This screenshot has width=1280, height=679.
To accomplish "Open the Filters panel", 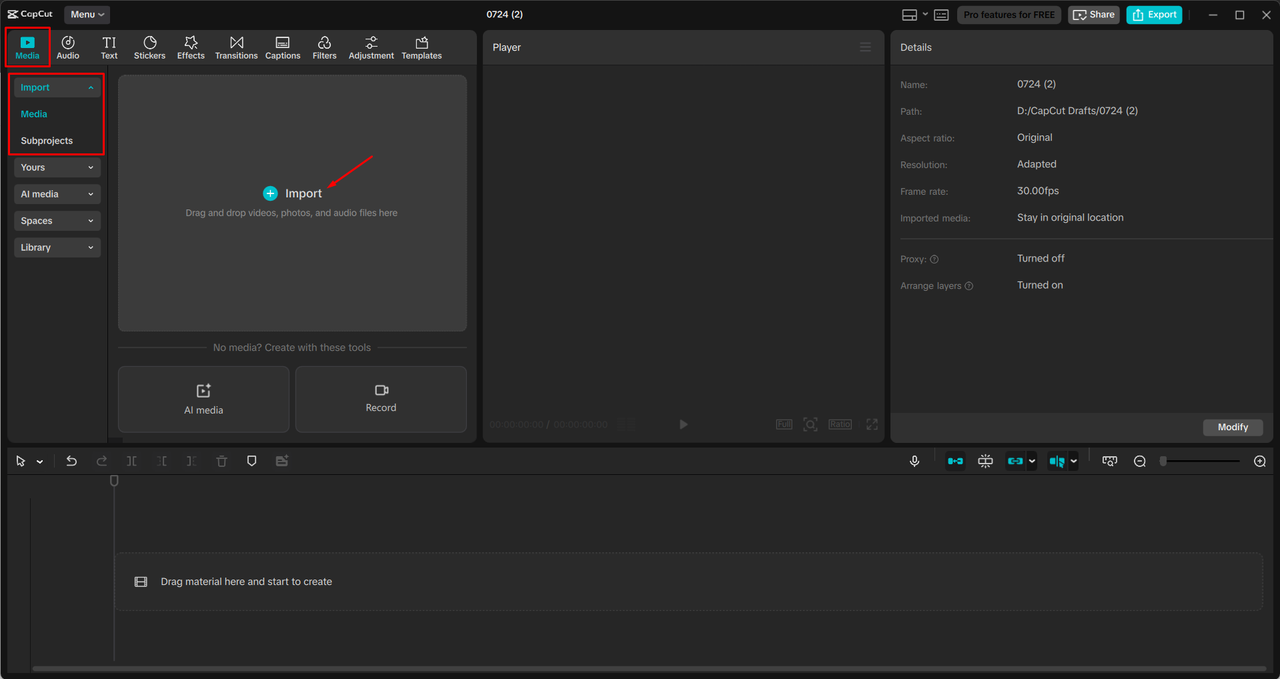I will click(324, 47).
